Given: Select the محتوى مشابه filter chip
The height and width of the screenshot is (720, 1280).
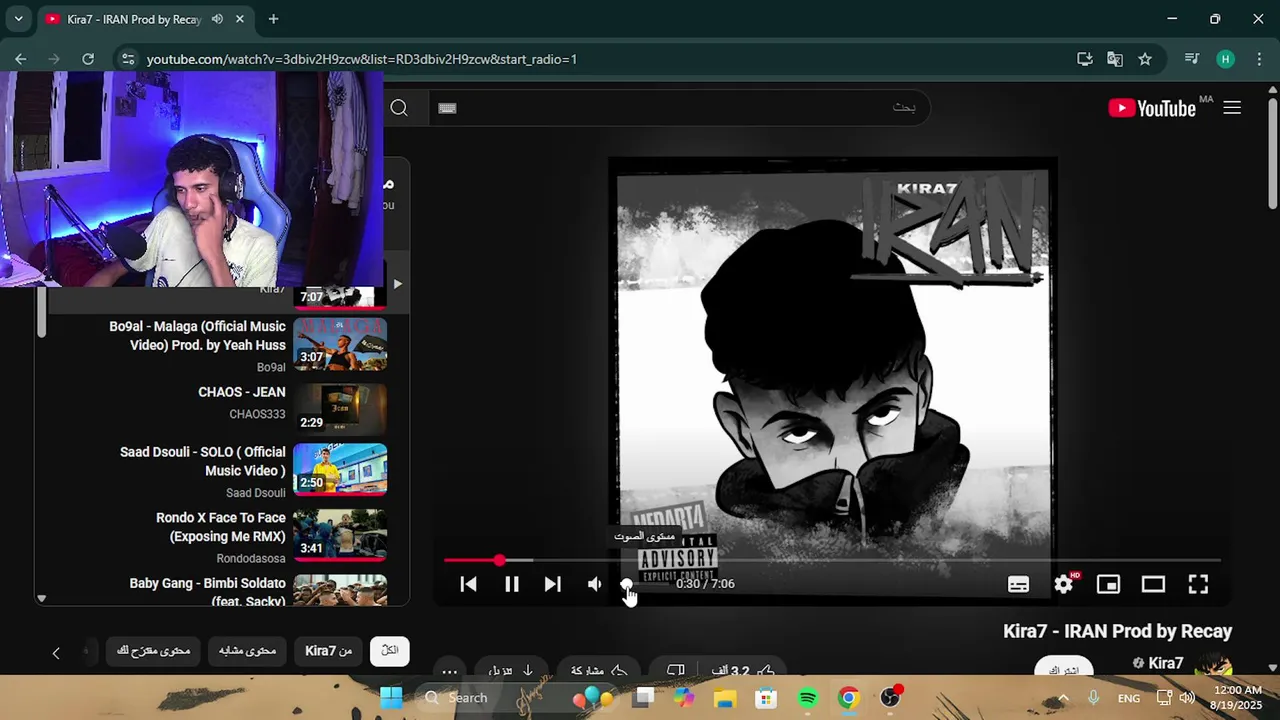Looking at the screenshot, I should pyautogui.click(x=247, y=651).
